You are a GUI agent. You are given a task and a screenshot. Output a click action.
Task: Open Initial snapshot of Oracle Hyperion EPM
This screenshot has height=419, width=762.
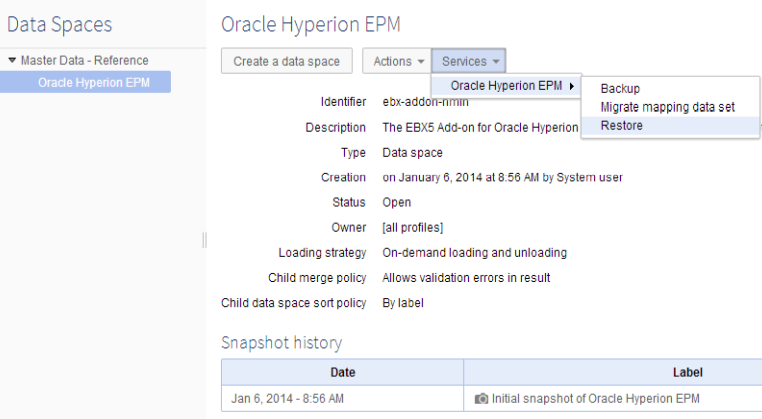(595, 399)
